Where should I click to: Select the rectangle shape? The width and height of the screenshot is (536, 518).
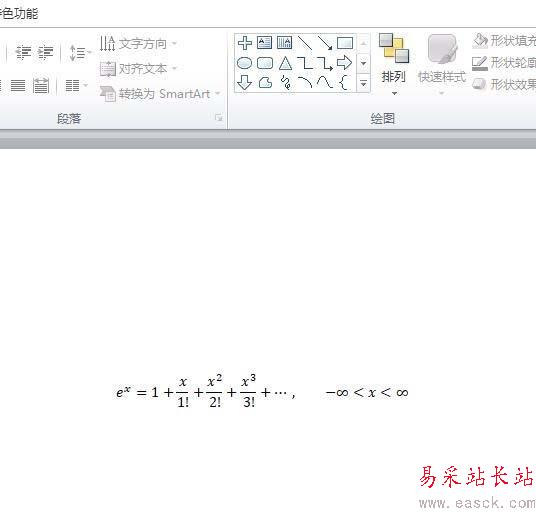click(x=345, y=43)
